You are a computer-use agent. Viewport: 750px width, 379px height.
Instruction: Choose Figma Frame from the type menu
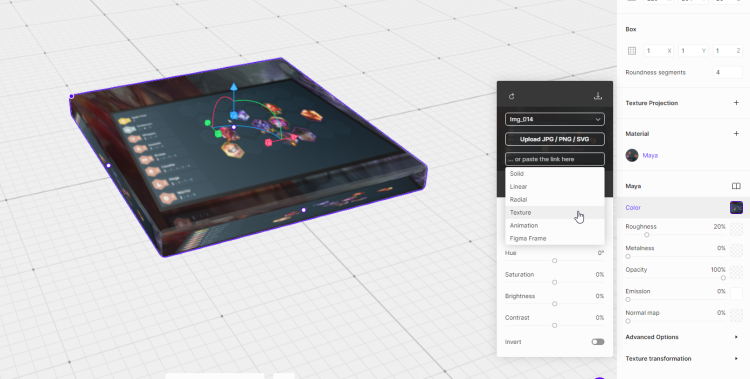pyautogui.click(x=555, y=238)
